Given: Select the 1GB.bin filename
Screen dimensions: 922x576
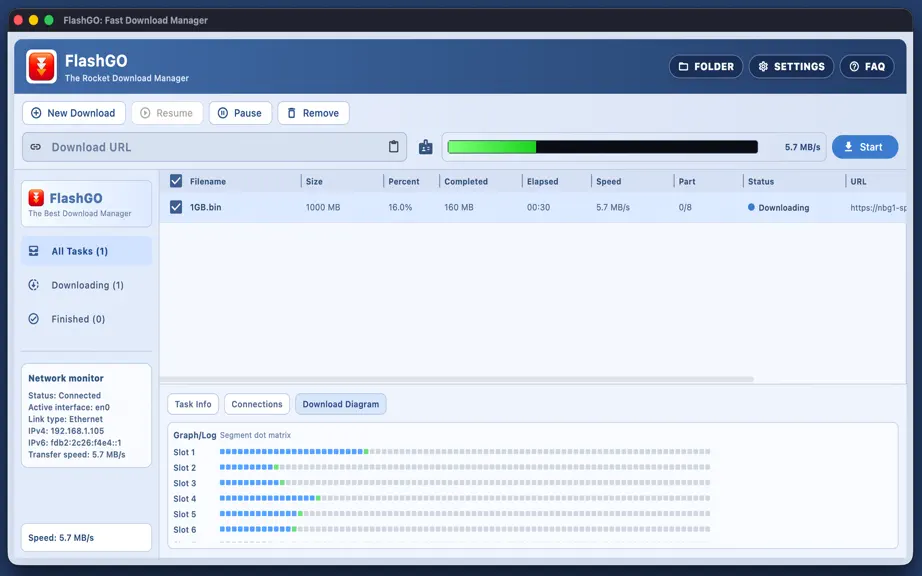Looking at the screenshot, I should (205, 207).
